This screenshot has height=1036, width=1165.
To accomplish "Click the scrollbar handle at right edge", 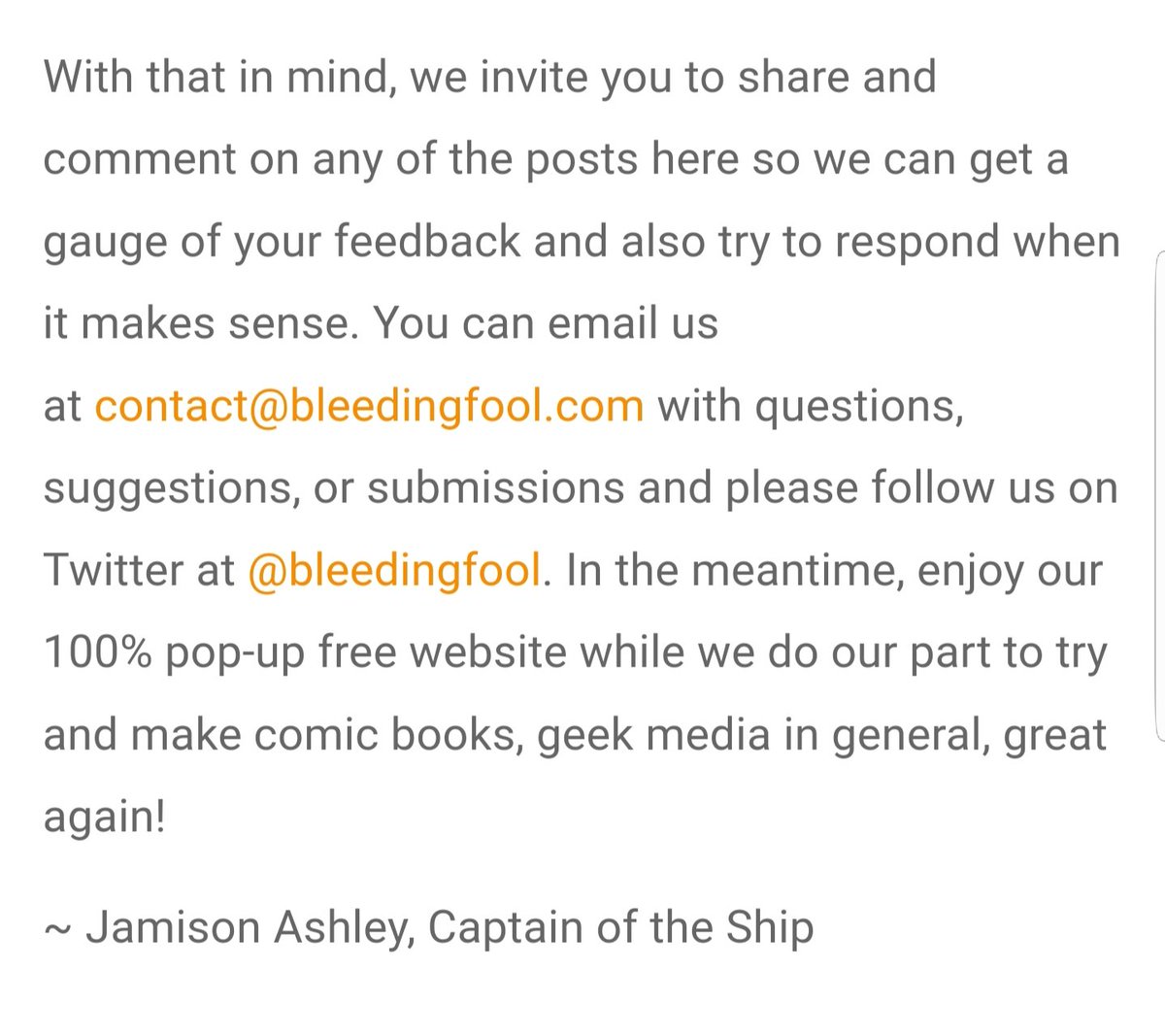I will (x=1160, y=497).
